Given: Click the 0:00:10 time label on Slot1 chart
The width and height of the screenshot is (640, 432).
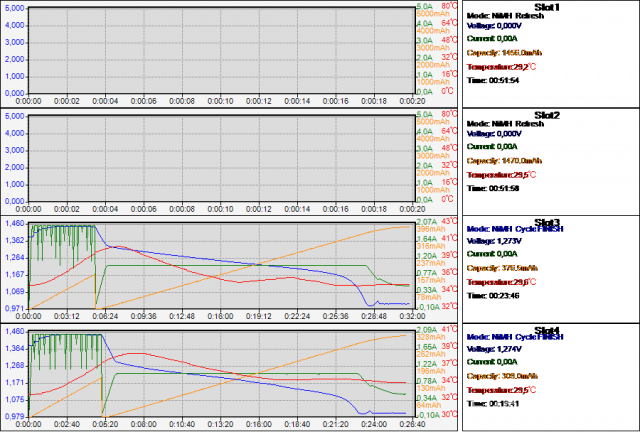Looking at the screenshot, I should [220, 101].
